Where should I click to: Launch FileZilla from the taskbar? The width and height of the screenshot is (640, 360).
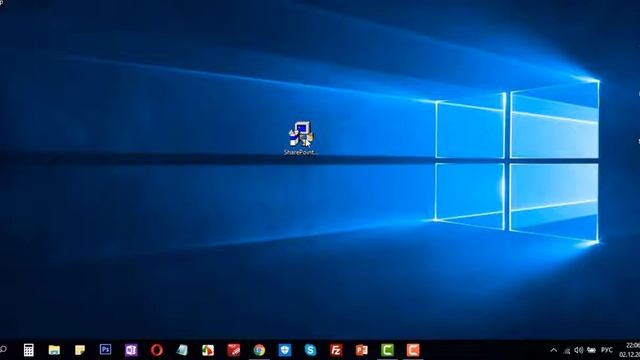coord(336,350)
